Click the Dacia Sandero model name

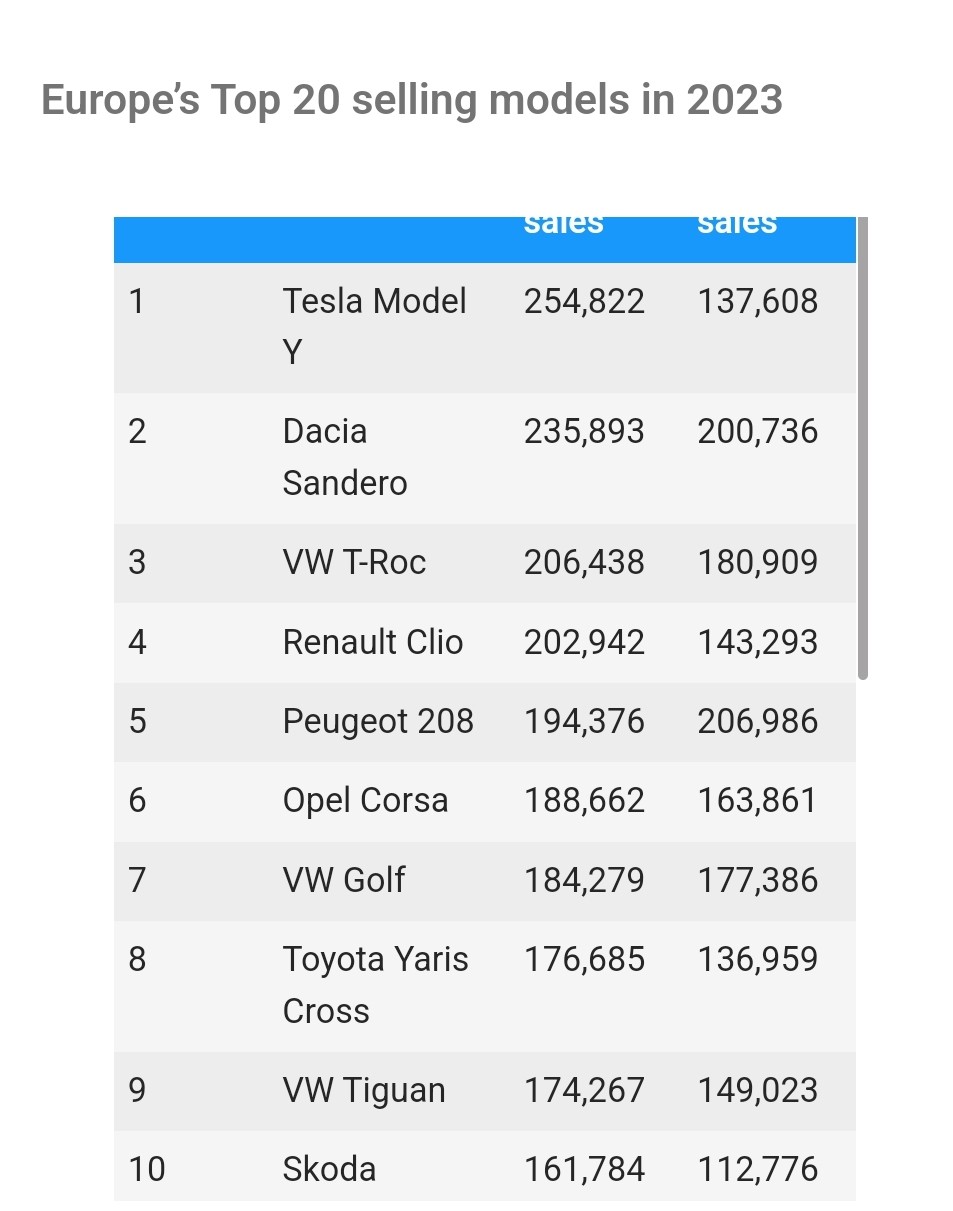tap(344, 457)
